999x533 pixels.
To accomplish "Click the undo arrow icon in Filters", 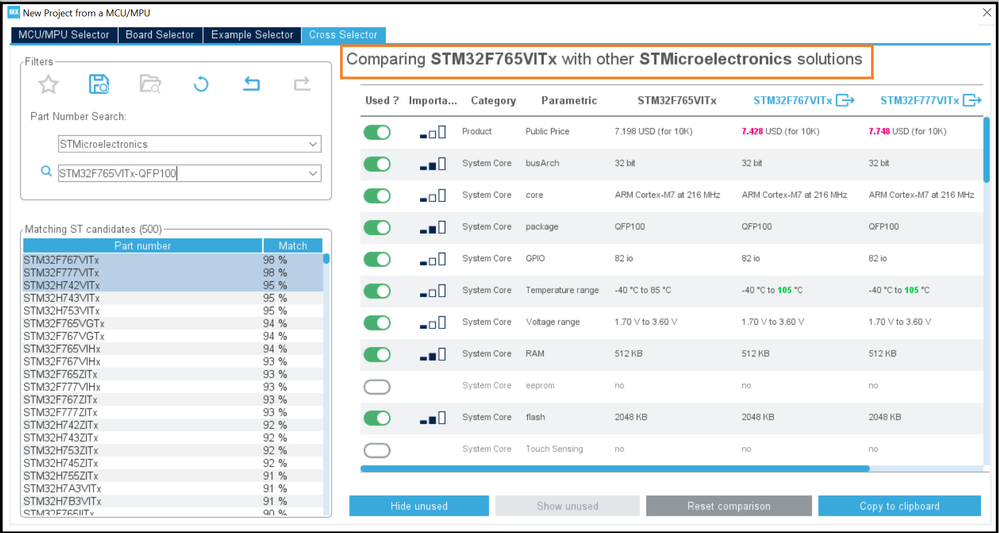I will click(252, 84).
